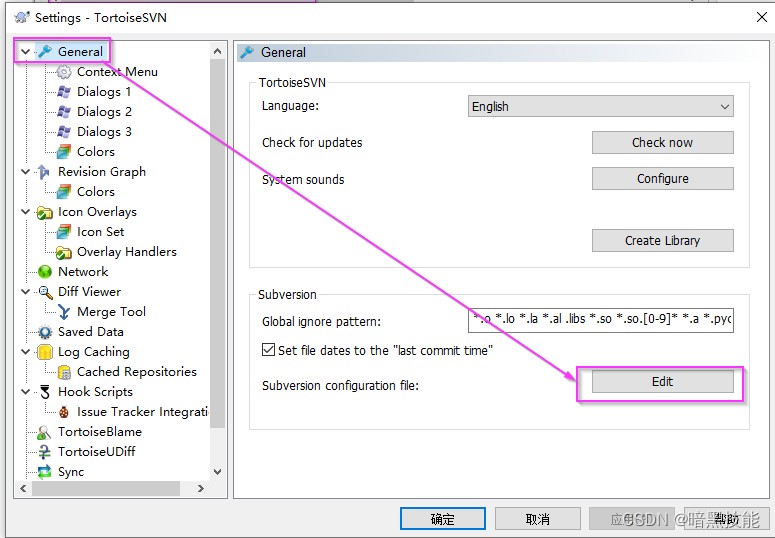Click the tree's vertical scrollbar thumb

217,243
